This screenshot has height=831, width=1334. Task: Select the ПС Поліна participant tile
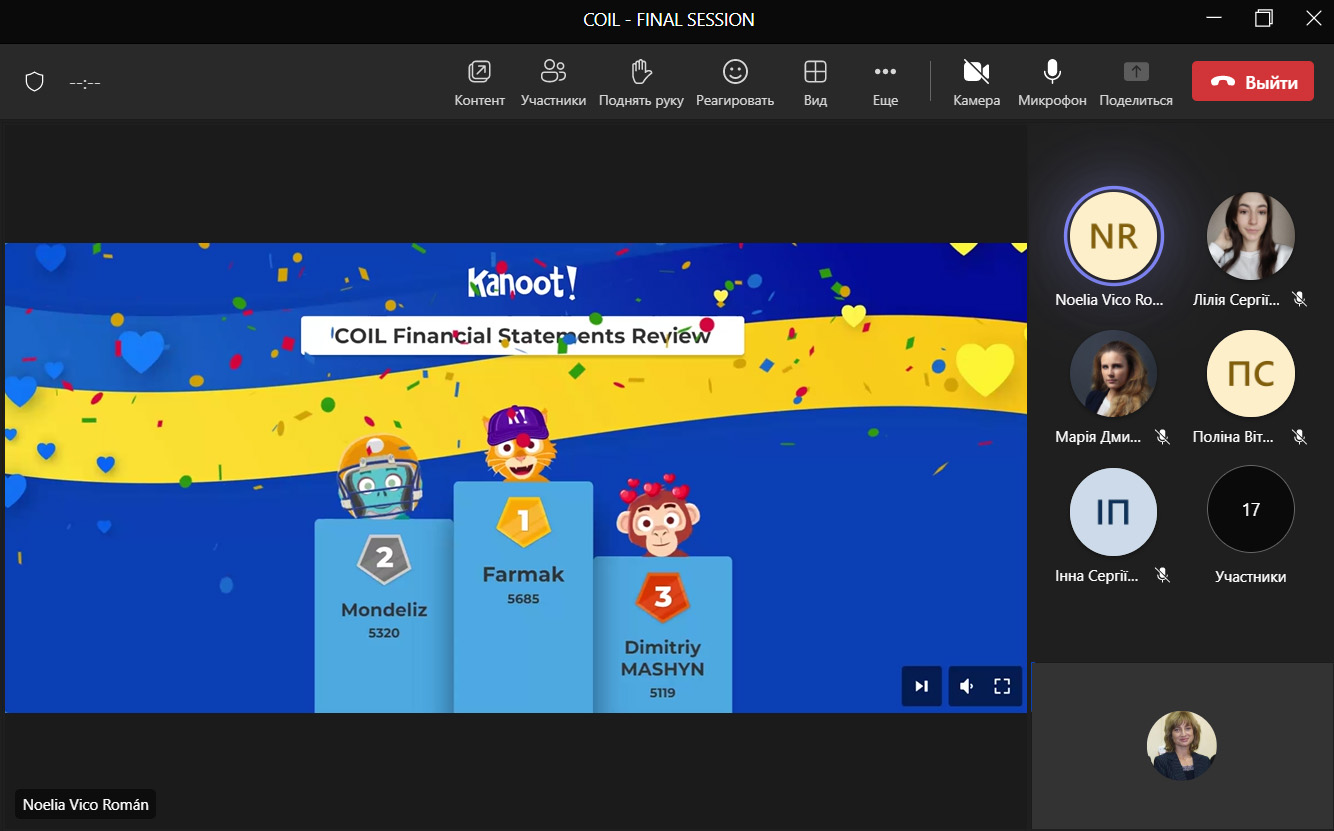pyautogui.click(x=1250, y=374)
